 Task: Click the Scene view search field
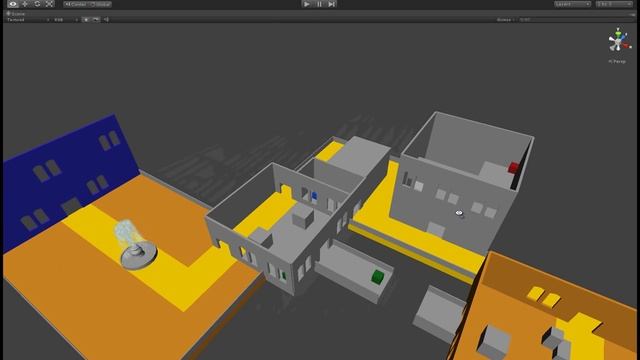click(x=576, y=20)
